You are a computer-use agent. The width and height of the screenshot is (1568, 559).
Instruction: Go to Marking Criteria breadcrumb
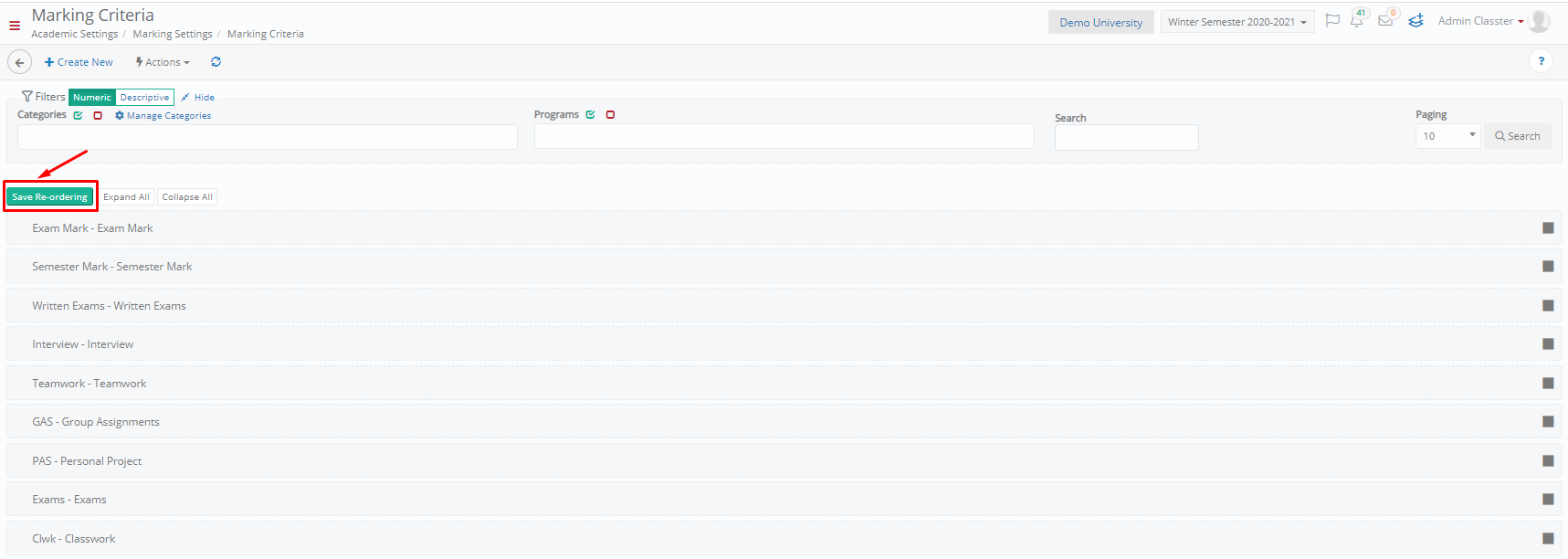point(266,34)
